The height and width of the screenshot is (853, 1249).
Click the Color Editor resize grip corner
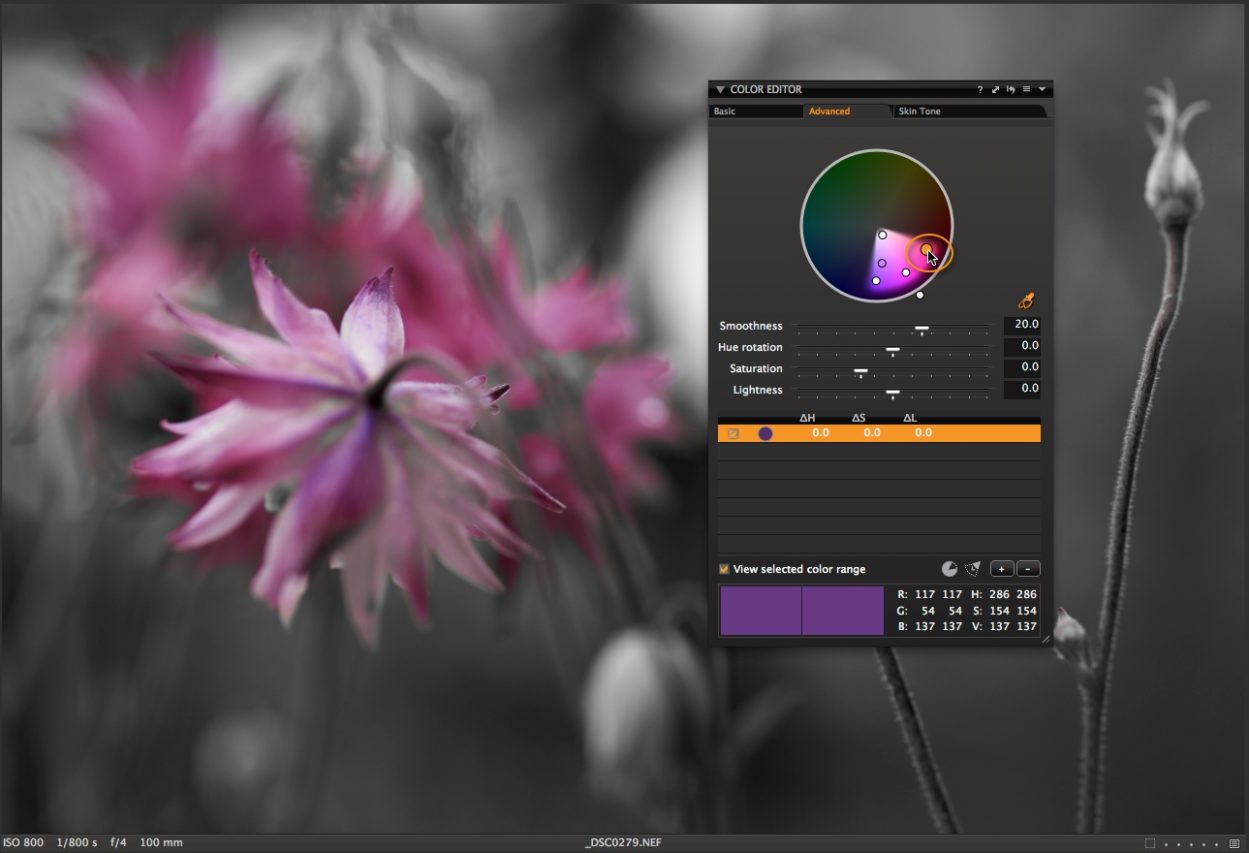[x=1046, y=639]
